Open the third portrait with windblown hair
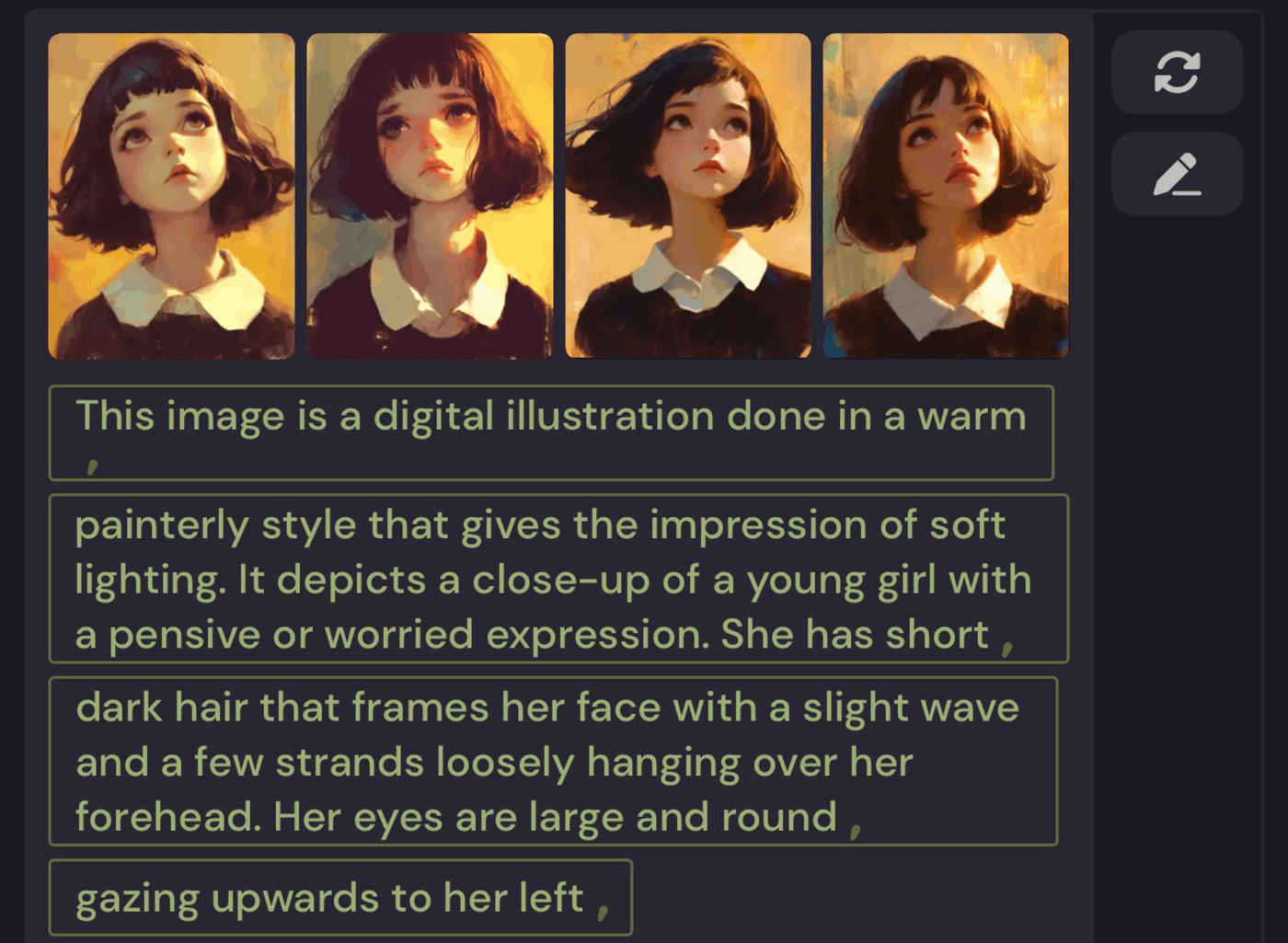 pos(688,196)
